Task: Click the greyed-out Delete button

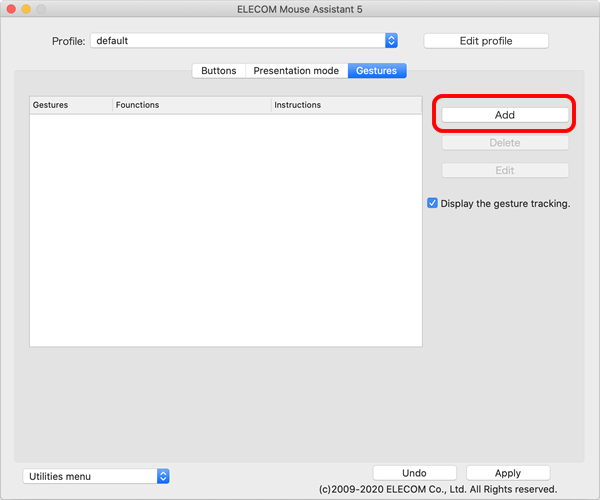Action: click(x=505, y=143)
